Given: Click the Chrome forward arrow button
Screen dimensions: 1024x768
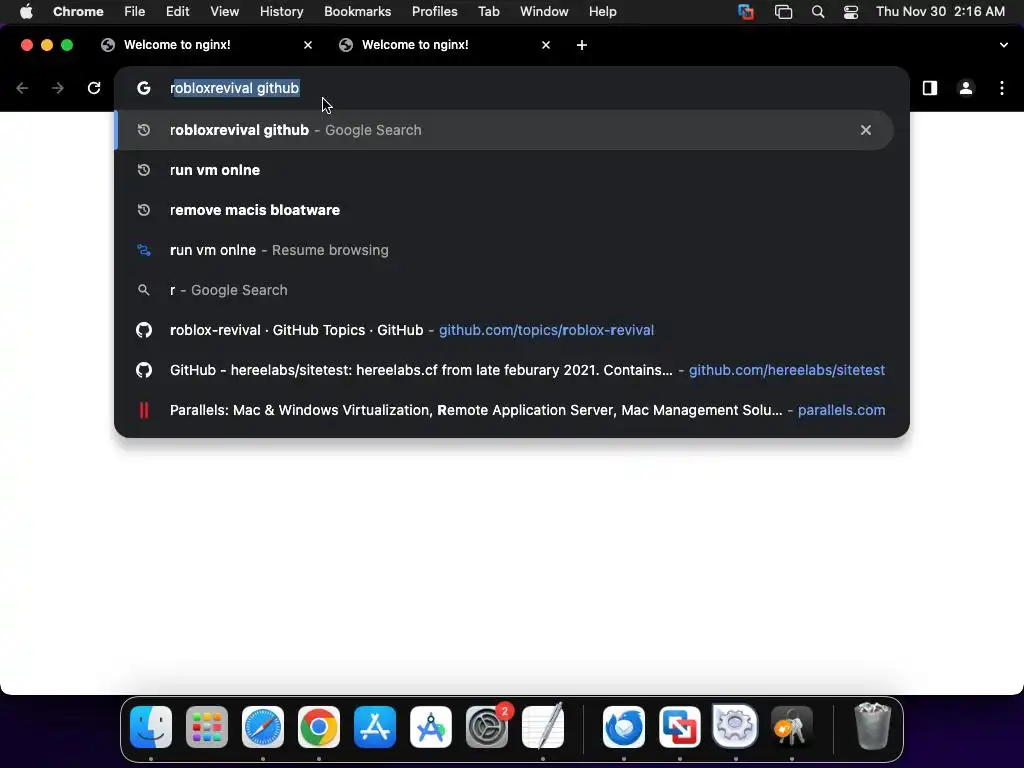Looking at the screenshot, I should click(58, 88).
